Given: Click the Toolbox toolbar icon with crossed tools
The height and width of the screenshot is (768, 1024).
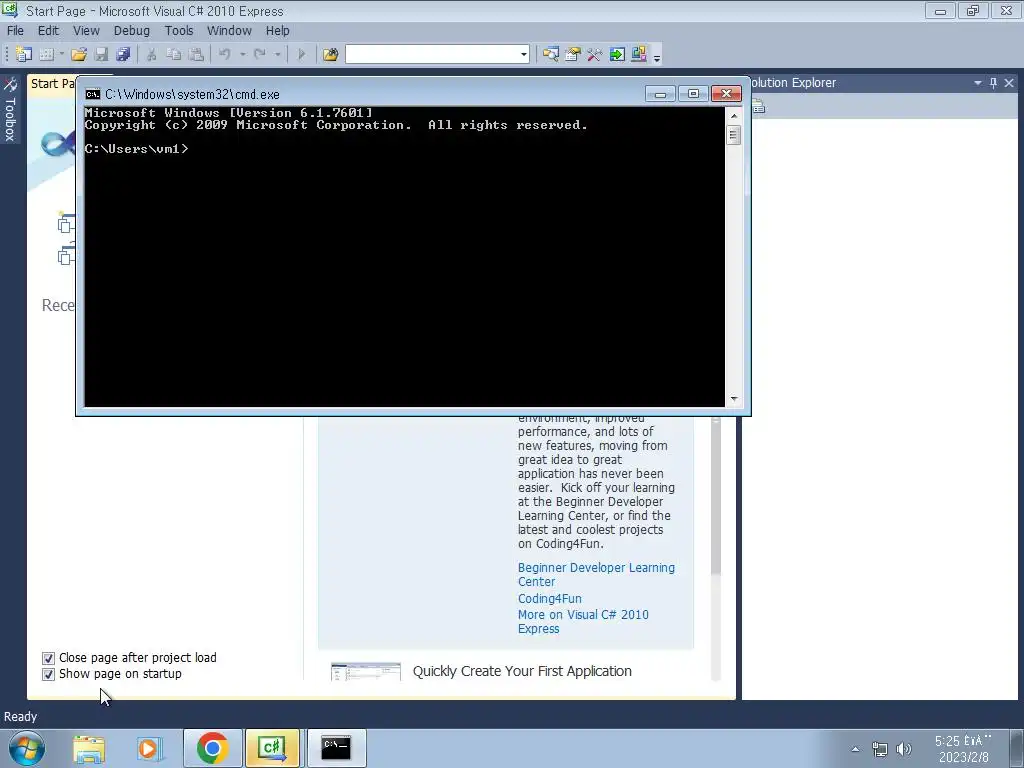Looking at the screenshot, I should pos(594,54).
